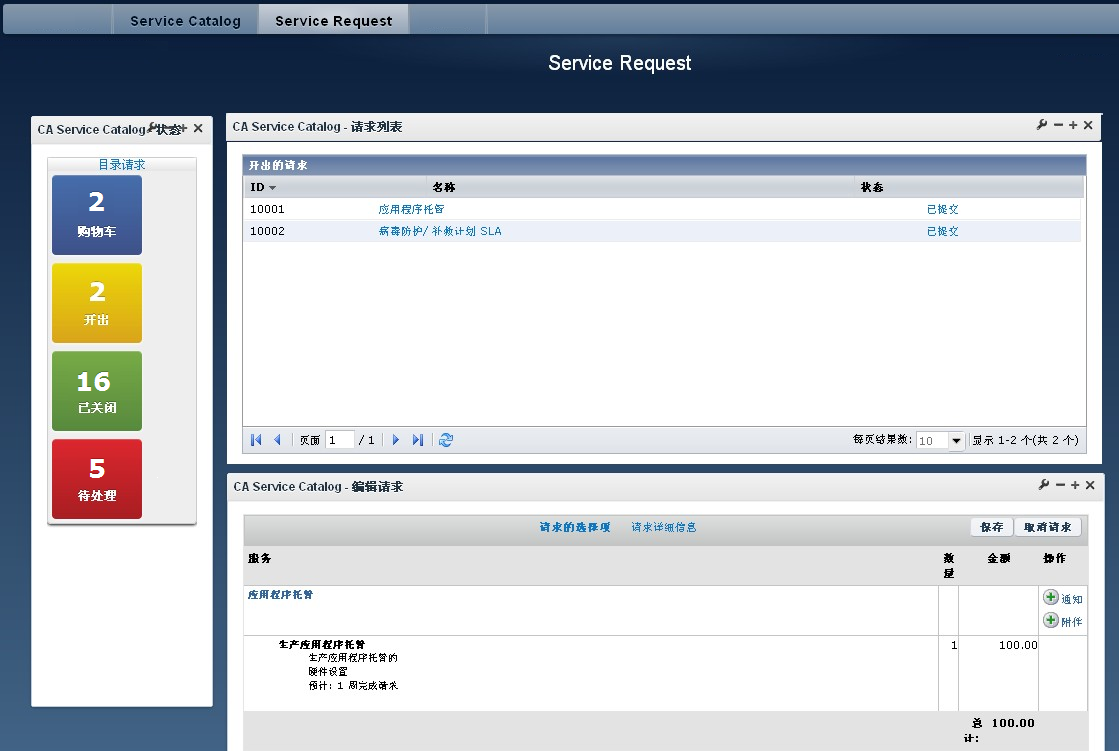
Task: Open request 应用程序托管 link
Action: coord(411,209)
